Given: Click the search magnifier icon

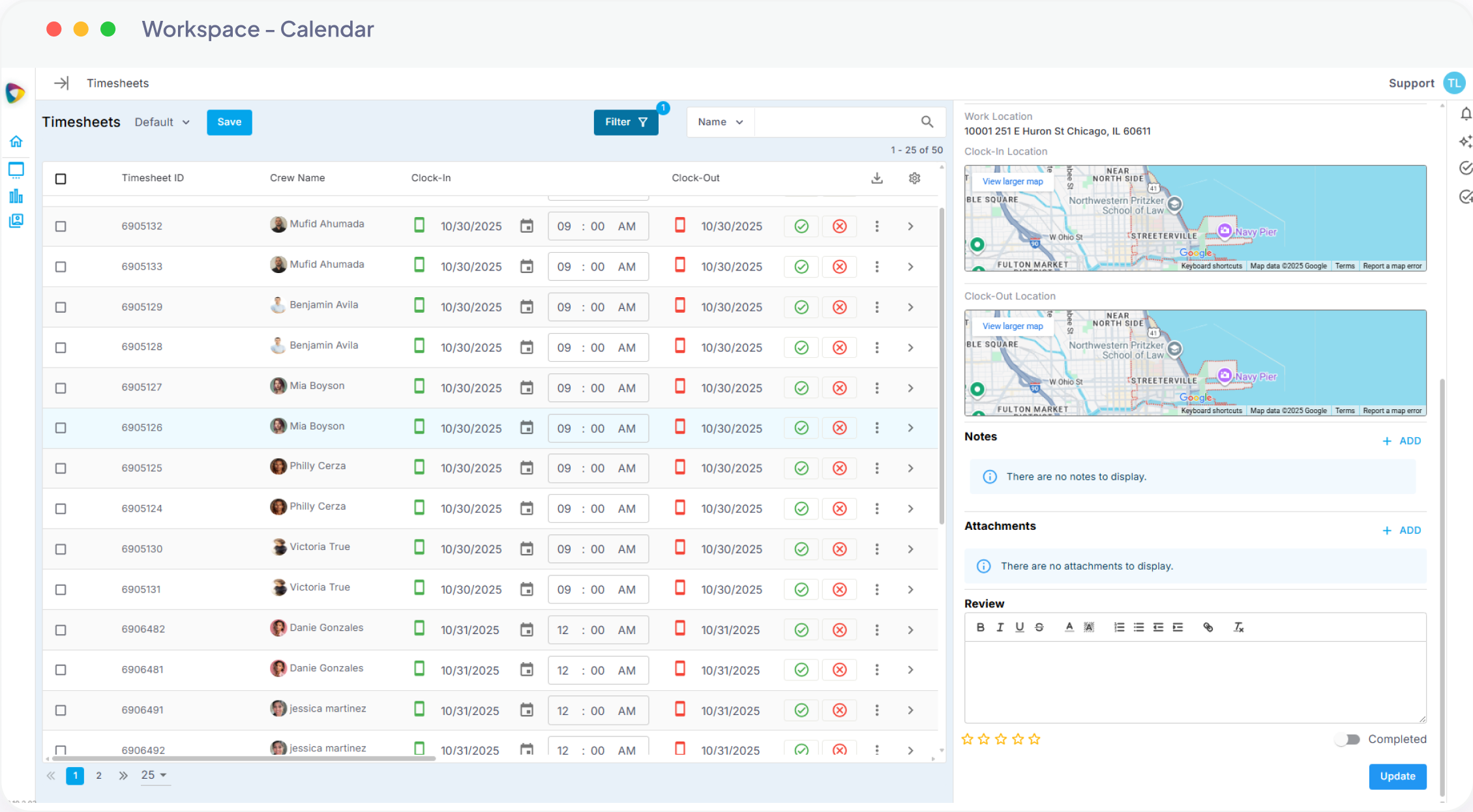Looking at the screenshot, I should [x=927, y=122].
